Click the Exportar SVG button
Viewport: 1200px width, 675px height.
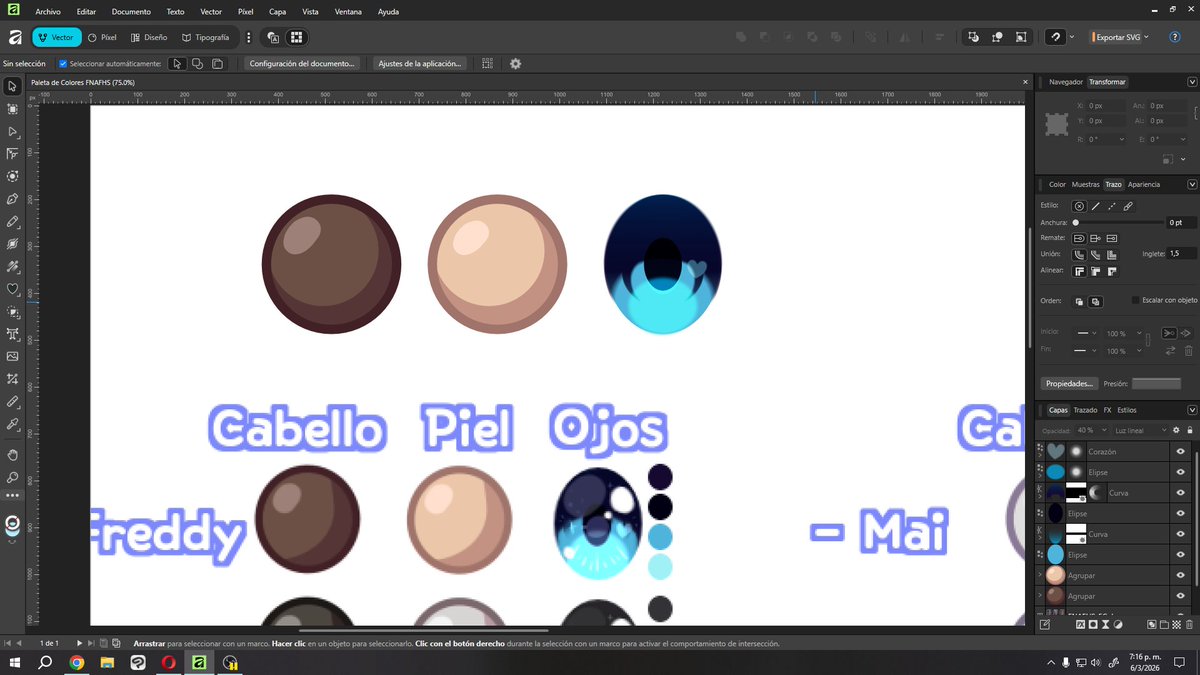[1114, 37]
